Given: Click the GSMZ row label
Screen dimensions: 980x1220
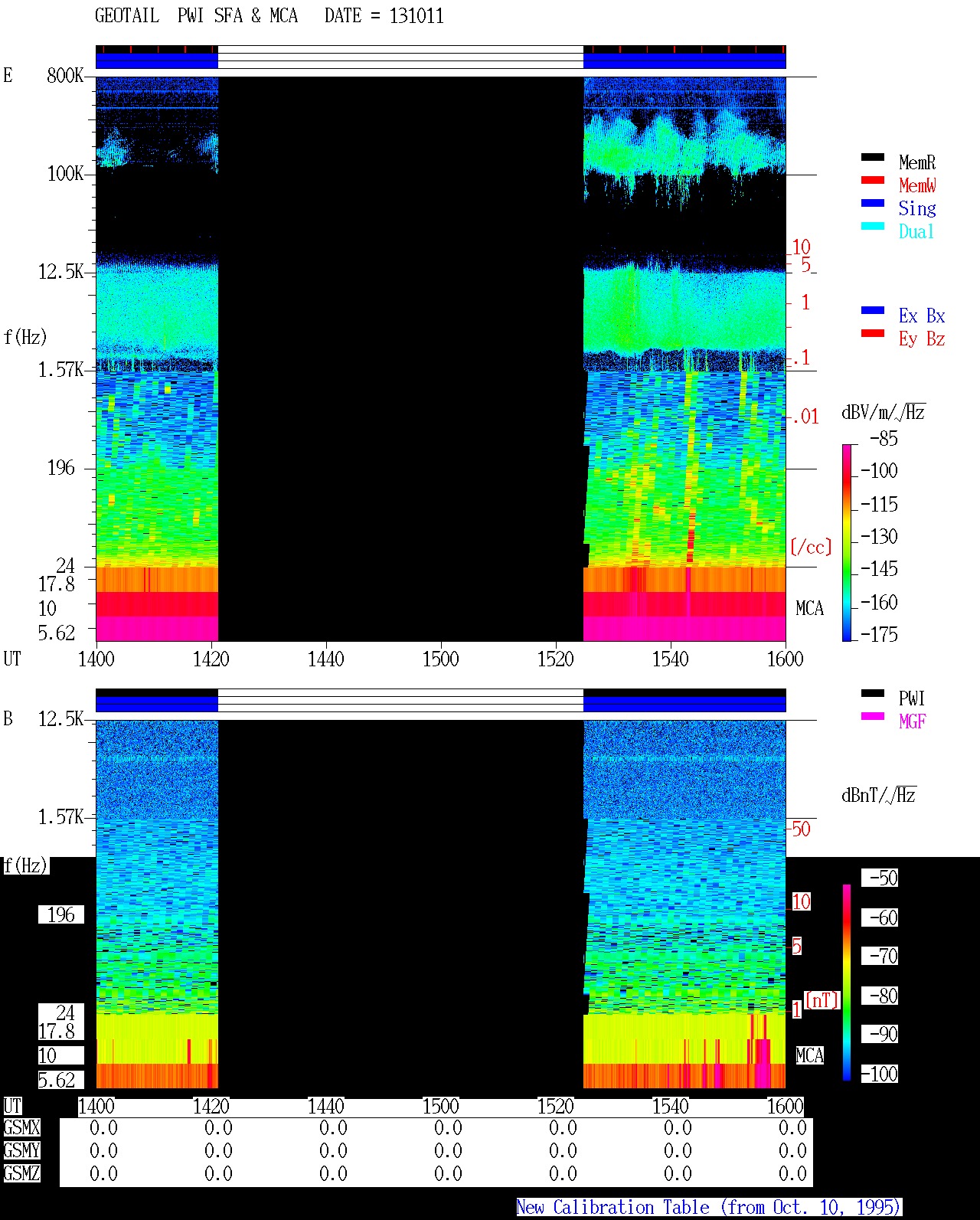Looking at the screenshot, I should coord(21,1173).
